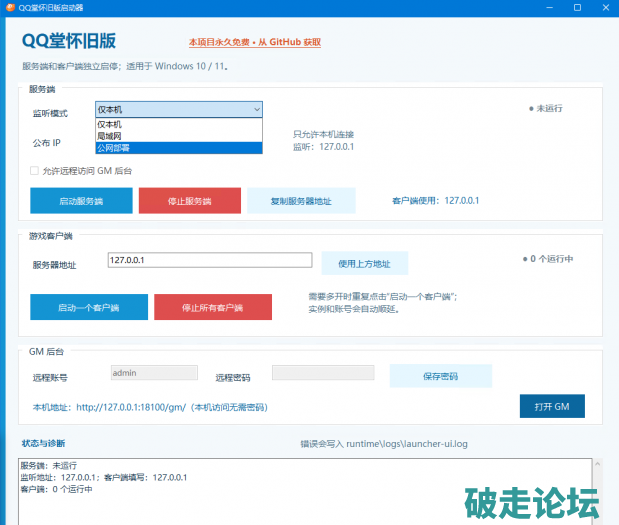Click the 保存密码 button

pyautogui.click(x=441, y=376)
